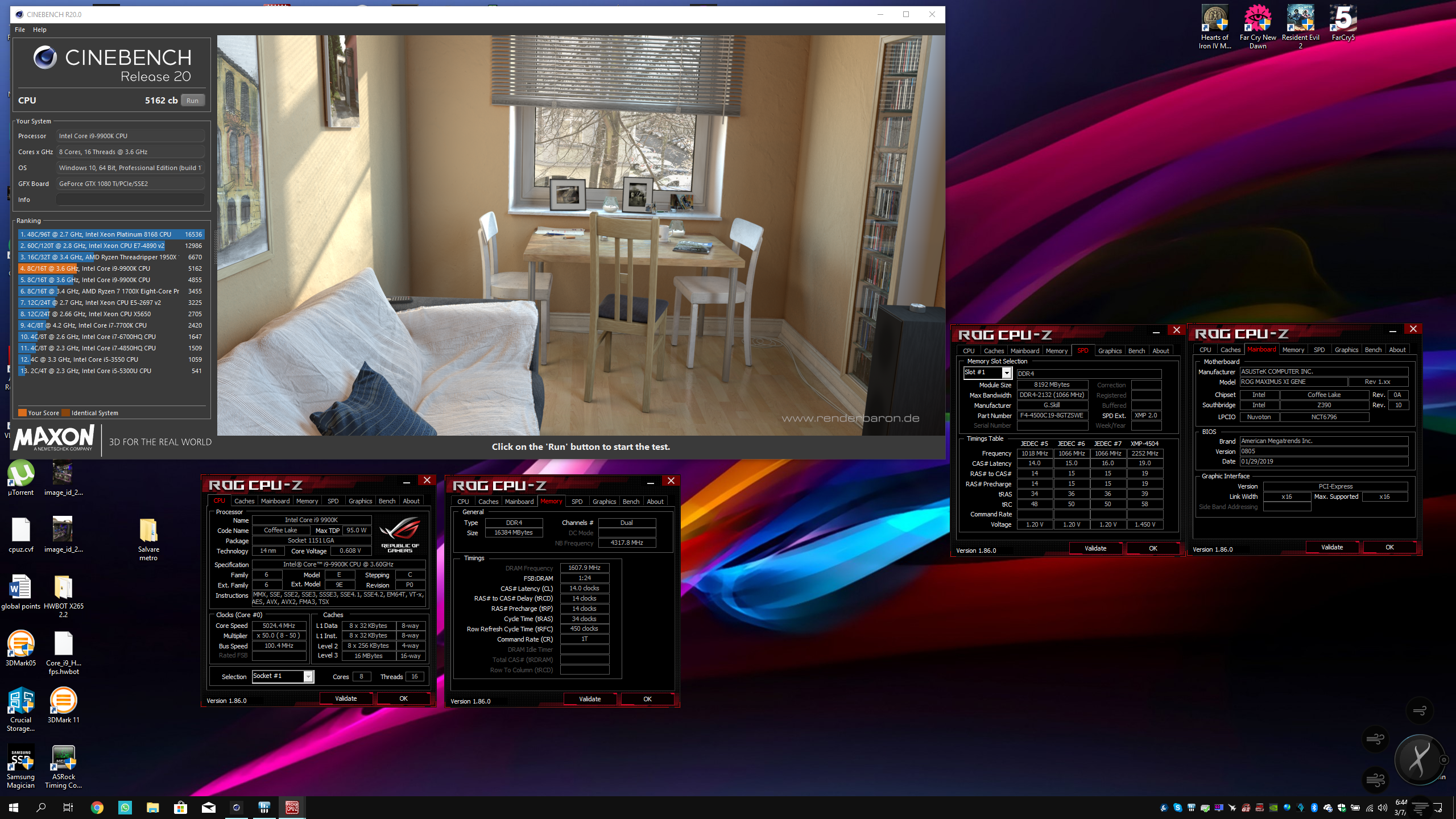Select the Core_i9_H fps.hwbot file

[63, 653]
